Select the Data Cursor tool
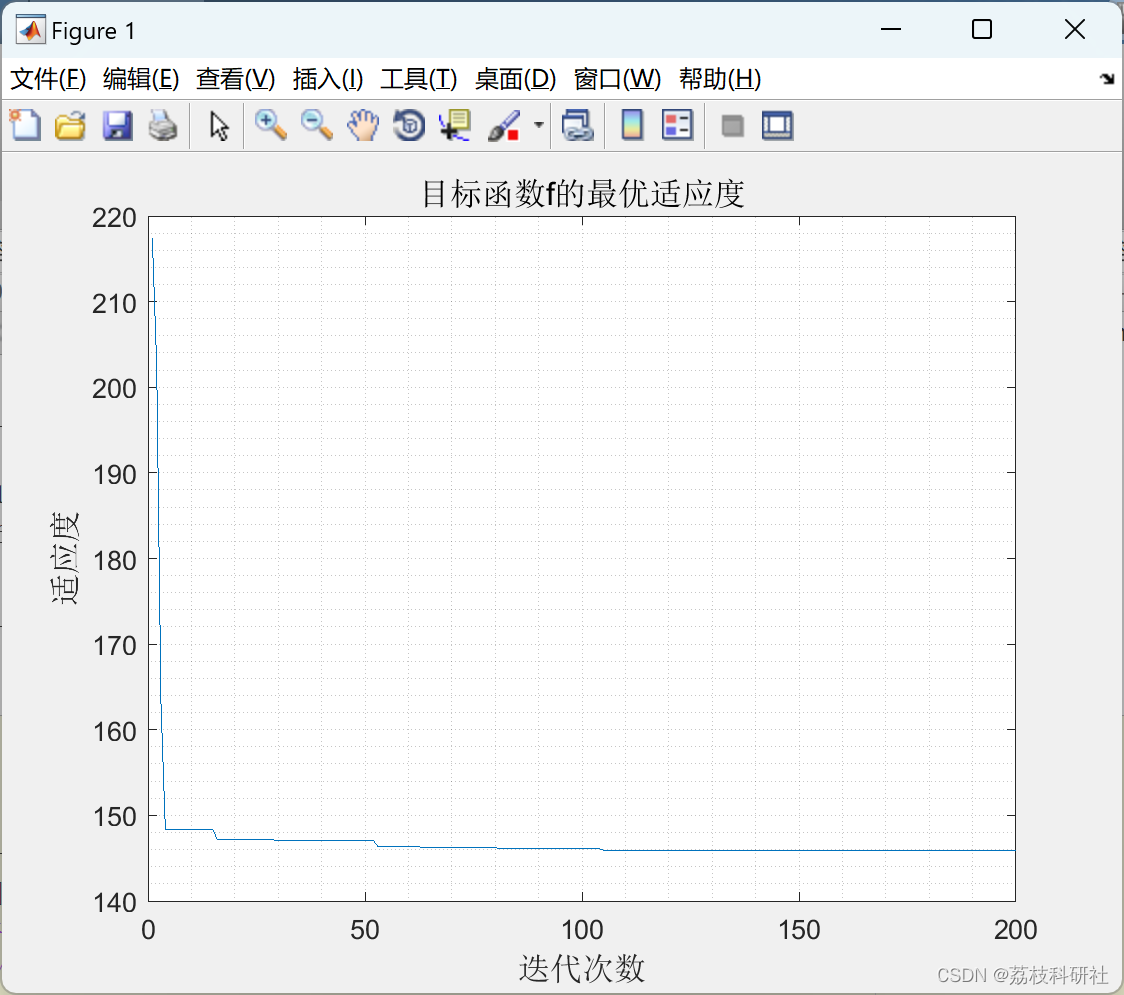 coord(455,125)
